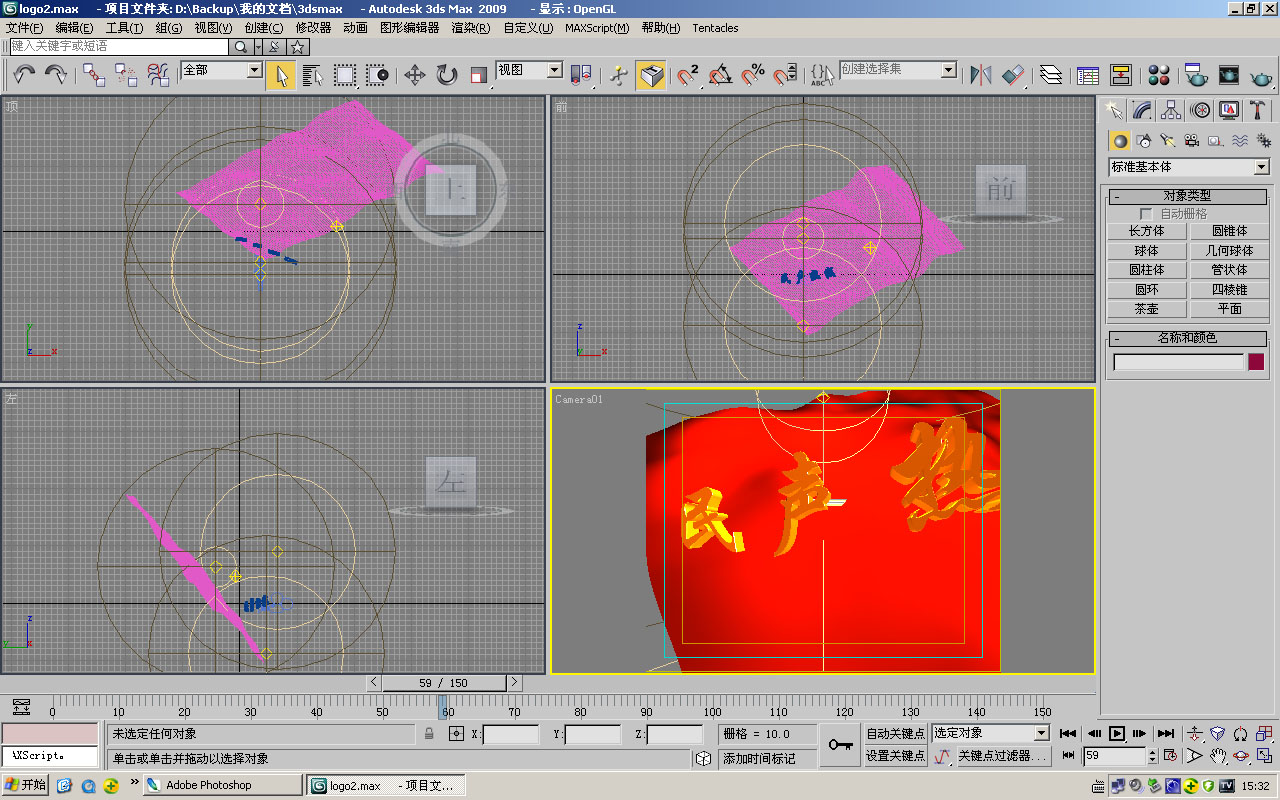
Task: Click the Mirror tool icon
Action: click(x=981, y=75)
